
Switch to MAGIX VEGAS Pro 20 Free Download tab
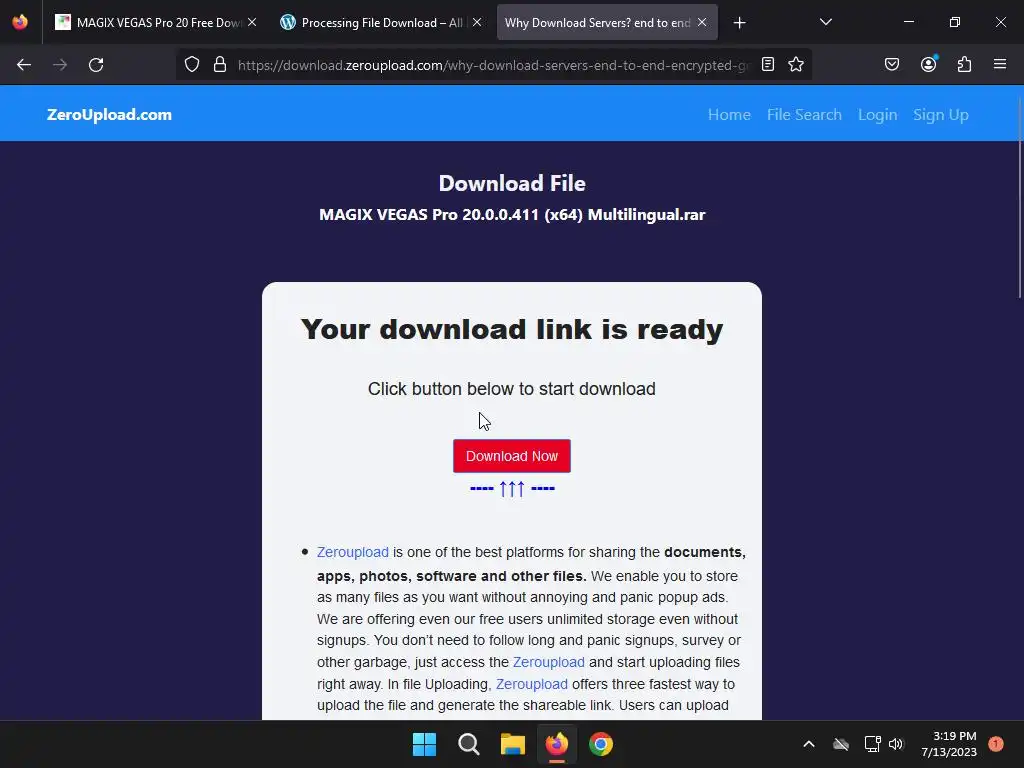(155, 23)
